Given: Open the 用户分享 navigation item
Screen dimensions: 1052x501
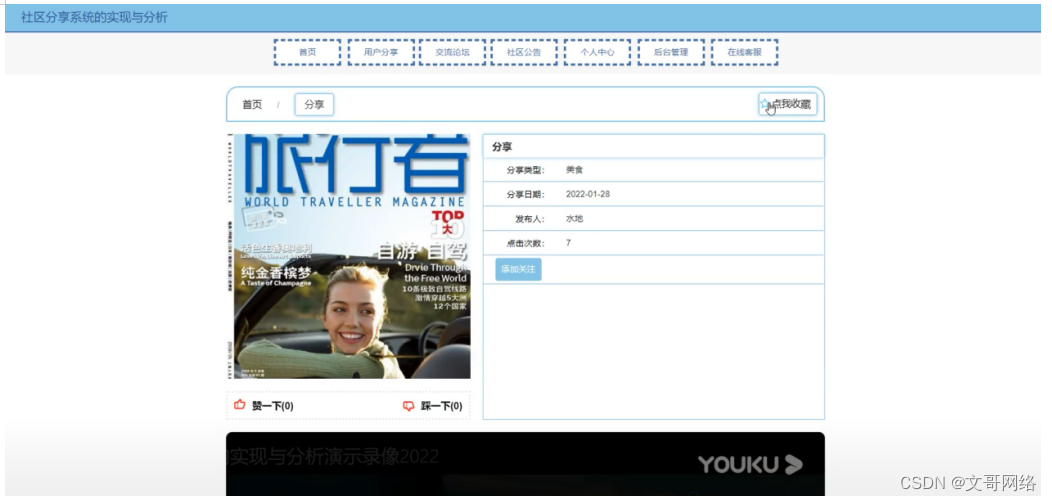Looking at the screenshot, I should [381, 52].
